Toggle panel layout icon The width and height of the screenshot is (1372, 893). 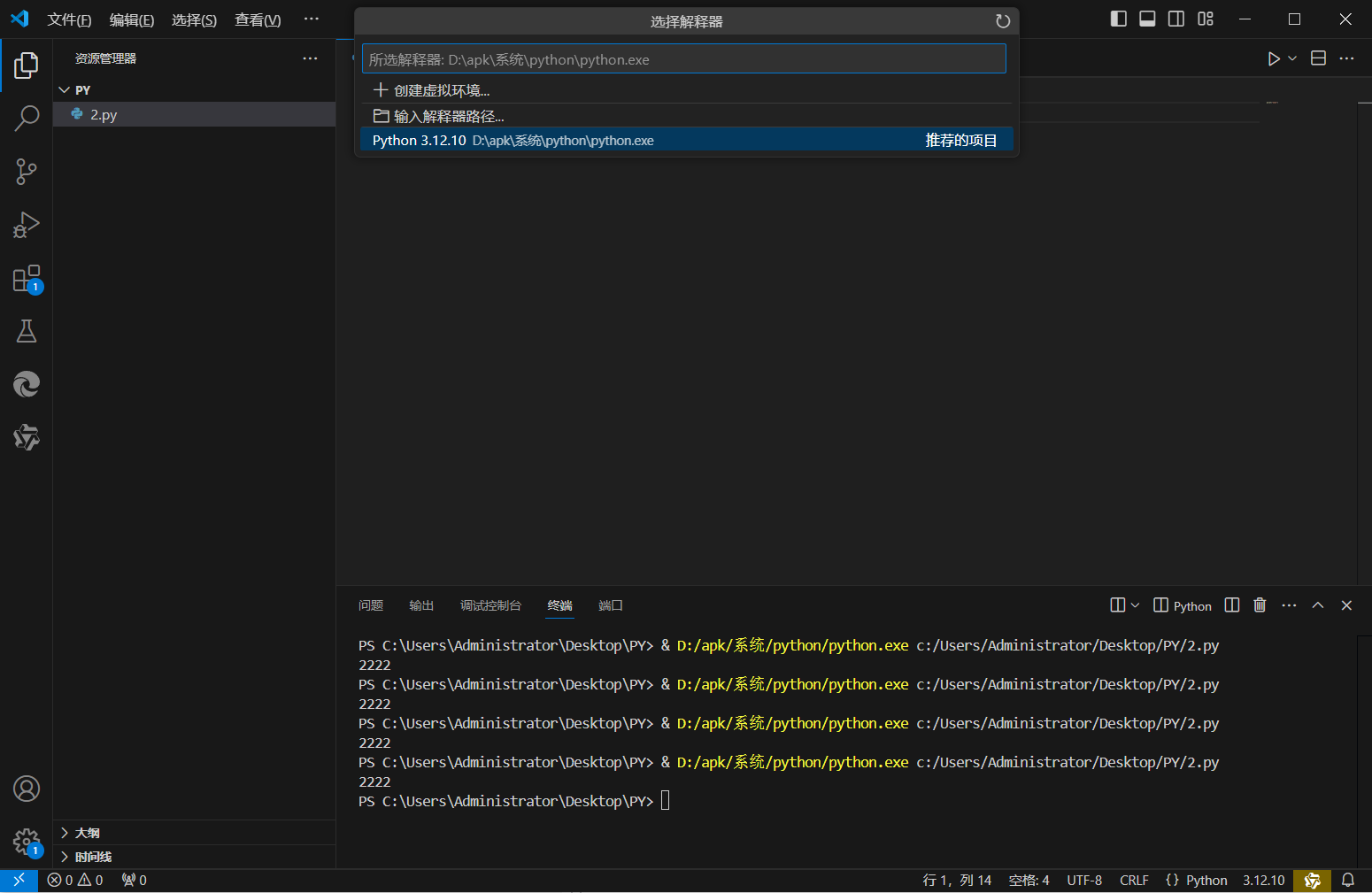click(x=1147, y=19)
